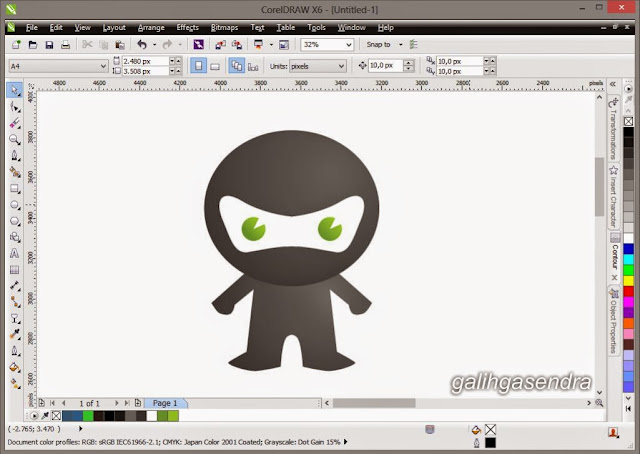Image resolution: width=640 pixels, height=454 pixels.
Task: Select the Shape tool
Action: (x=14, y=107)
